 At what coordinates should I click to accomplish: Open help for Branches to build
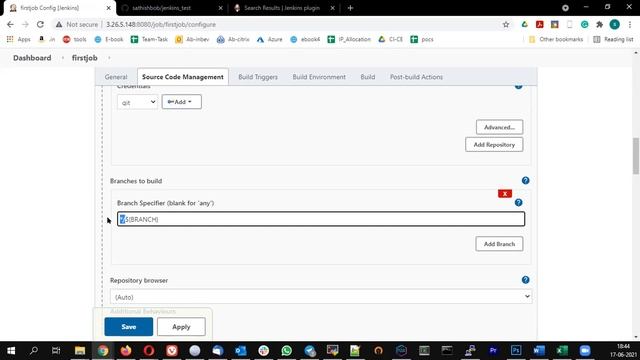[x=525, y=180]
